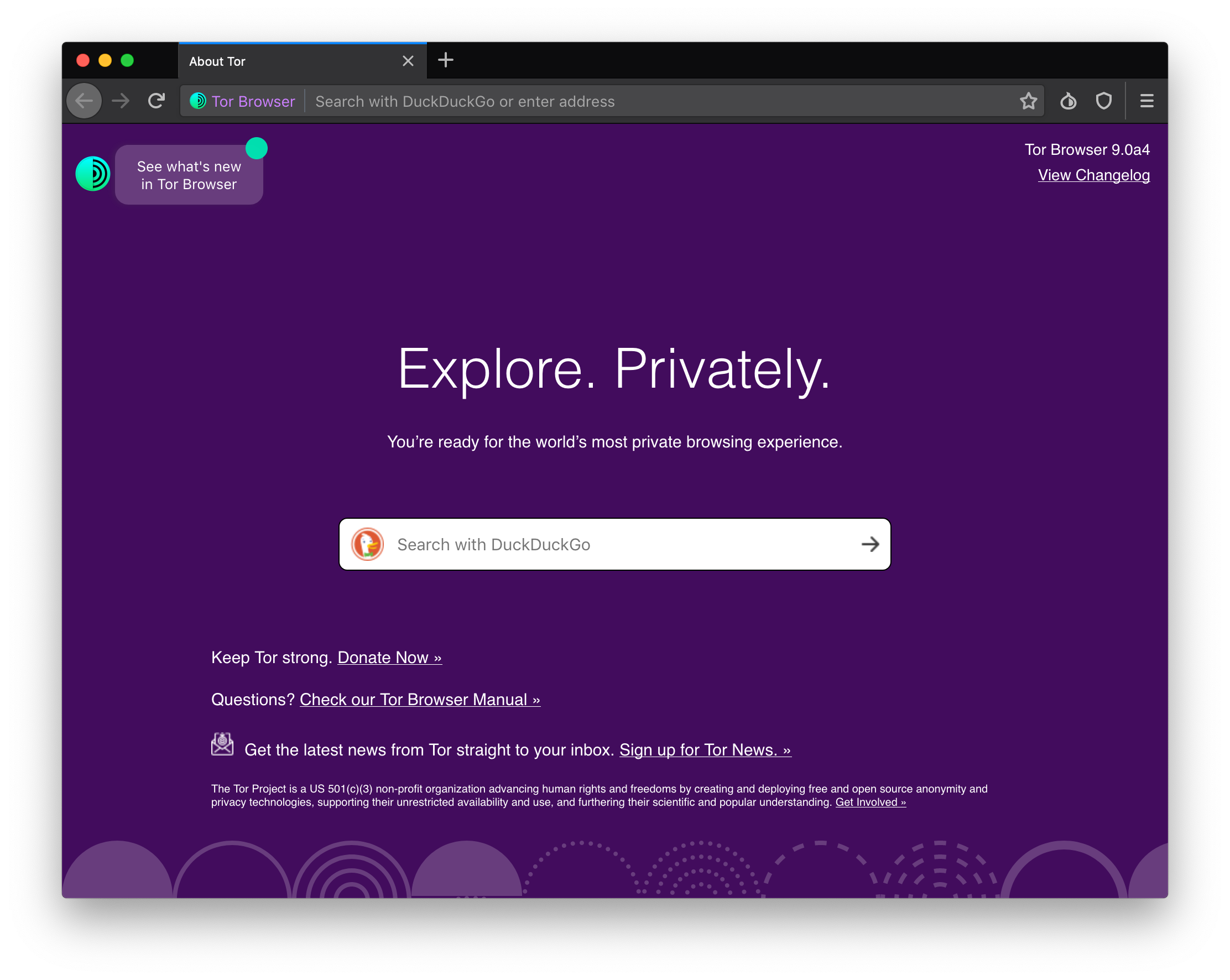The width and height of the screenshot is (1230, 980).
Task: Click the Tor onion icon in address bar
Action: coord(198,101)
